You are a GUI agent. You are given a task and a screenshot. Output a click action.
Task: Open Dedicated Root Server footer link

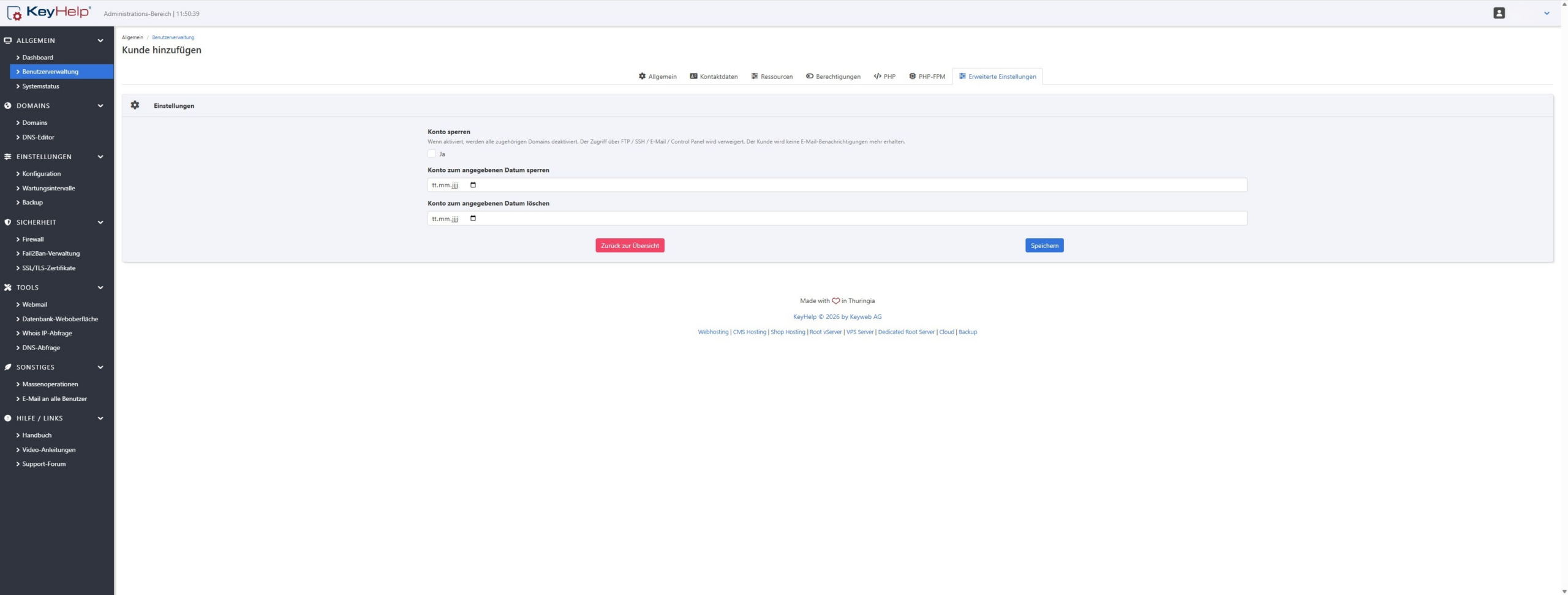coord(907,332)
